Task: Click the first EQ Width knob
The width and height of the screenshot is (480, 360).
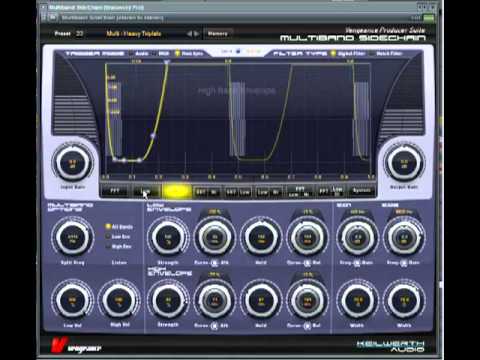Action: coord(357,300)
